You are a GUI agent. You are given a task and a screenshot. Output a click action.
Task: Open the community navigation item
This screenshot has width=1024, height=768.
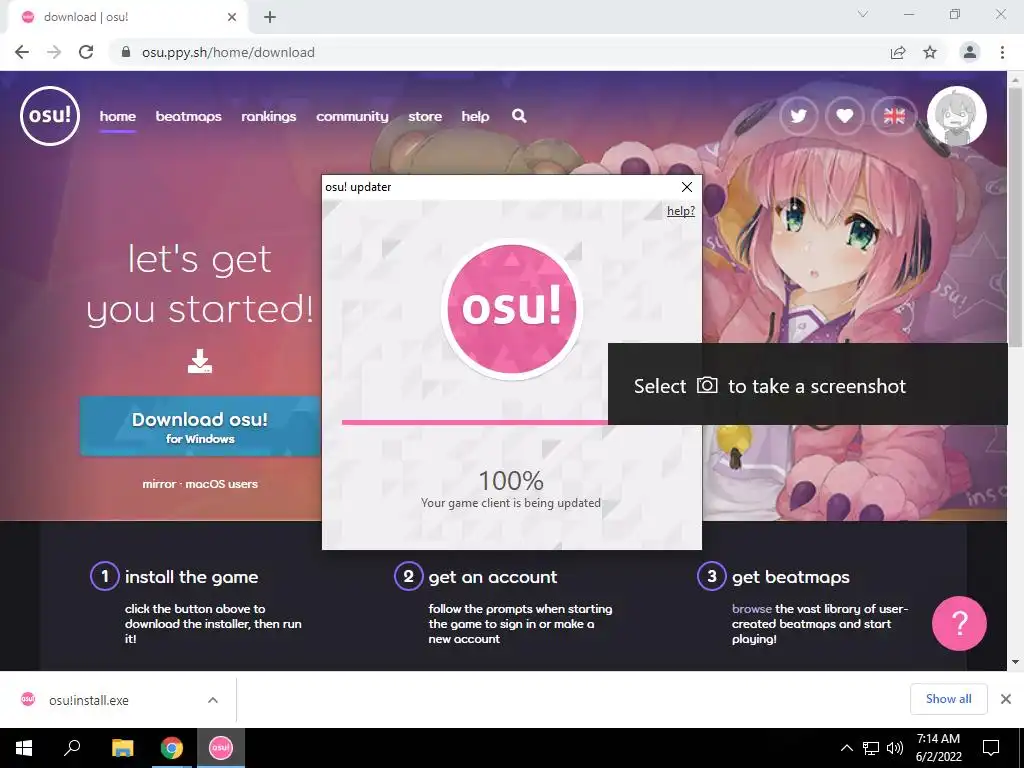coord(352,116)
